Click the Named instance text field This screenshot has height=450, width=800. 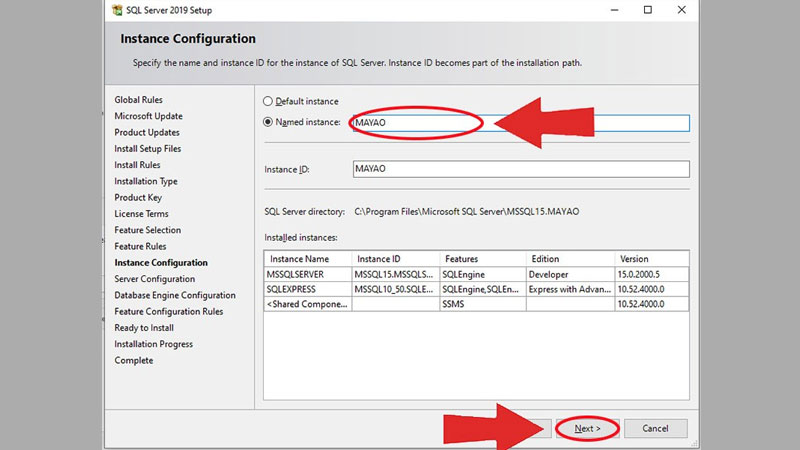tap(521, 123)
